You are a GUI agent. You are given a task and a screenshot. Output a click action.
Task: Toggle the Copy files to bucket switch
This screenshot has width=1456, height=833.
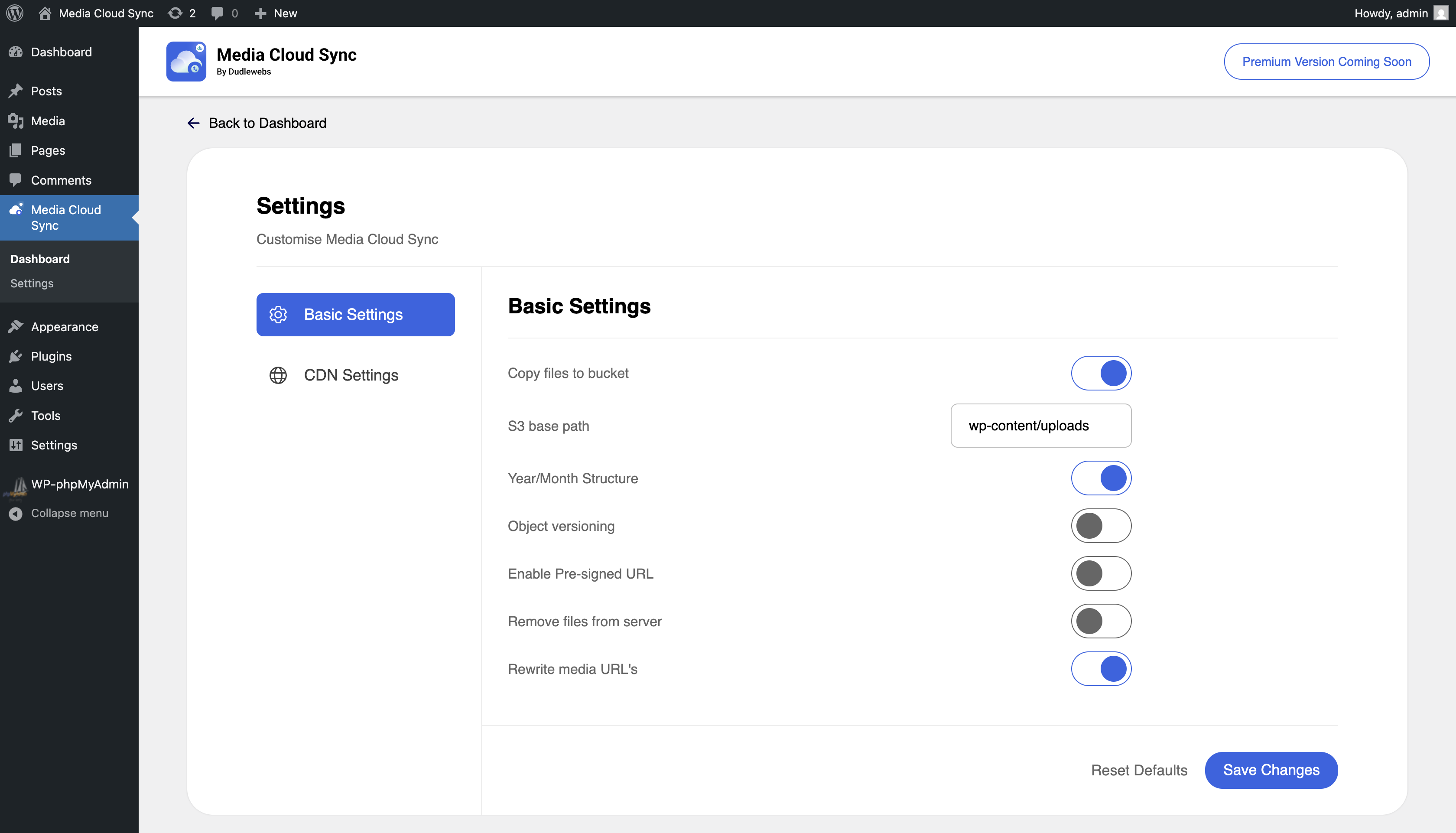1101,373
